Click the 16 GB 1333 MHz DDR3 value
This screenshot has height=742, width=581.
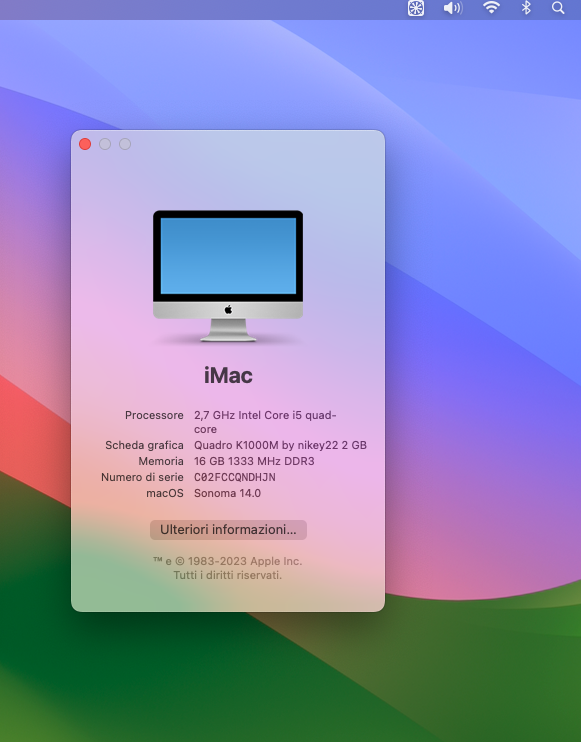click(x=254, y=461)
